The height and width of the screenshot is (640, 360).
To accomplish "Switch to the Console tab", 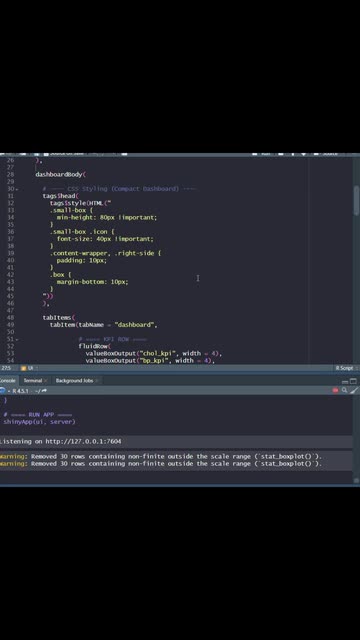I will [x=7, y=380].
